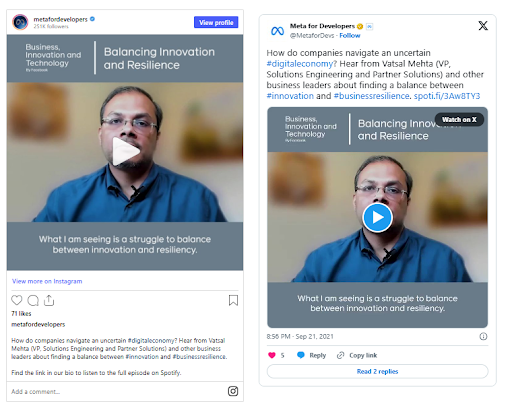The image size is (512, 406).
Task: Click the 8:56 PM - Sep 21, 2021 timestamp
Action: click(x=300, y=337)
